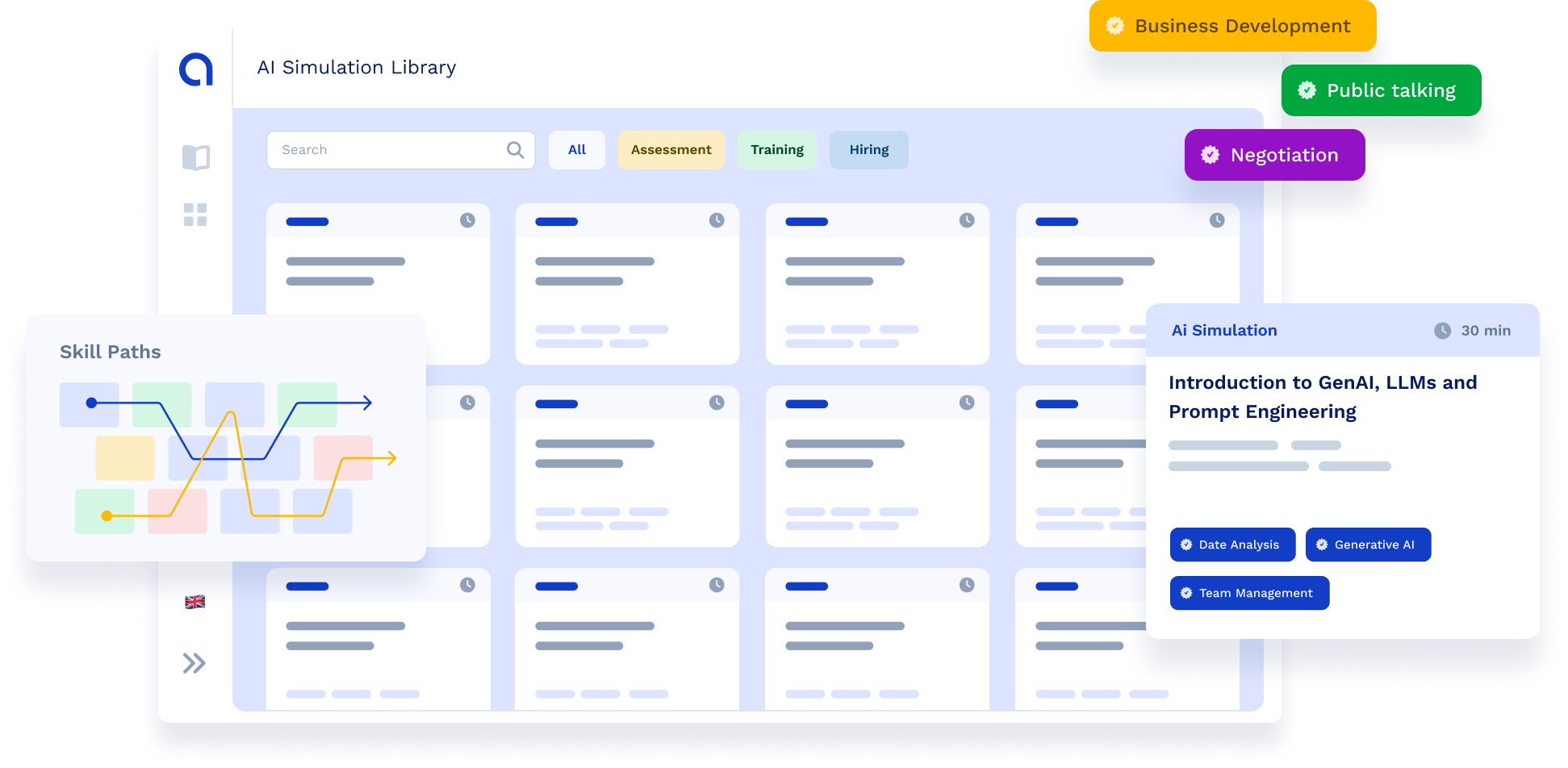
Task: Click the Date Analysis tag
Action: [x=1232, y=545]
